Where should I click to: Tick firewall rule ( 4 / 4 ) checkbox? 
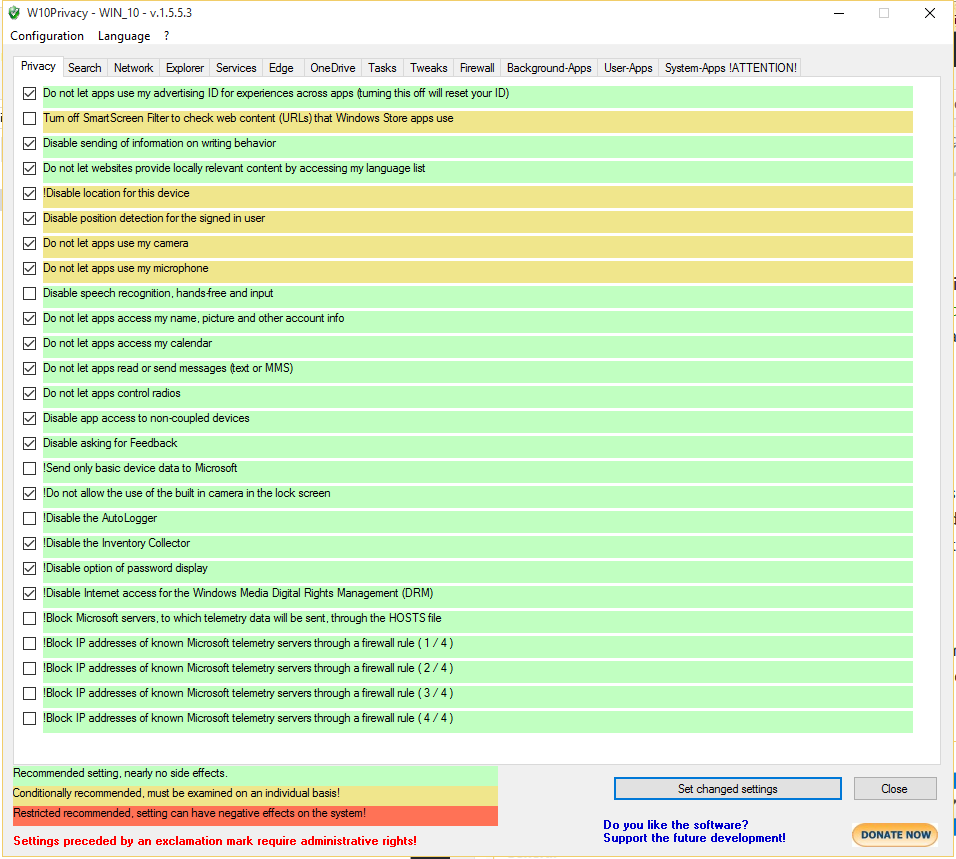point(30,719)
